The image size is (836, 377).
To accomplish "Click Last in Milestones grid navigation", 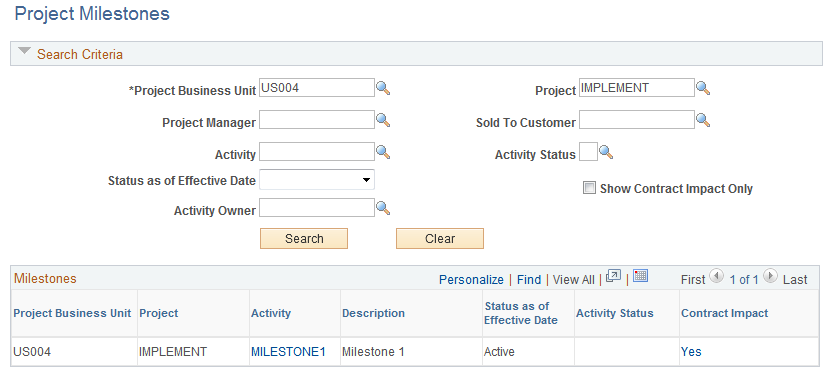I will 795,279.
